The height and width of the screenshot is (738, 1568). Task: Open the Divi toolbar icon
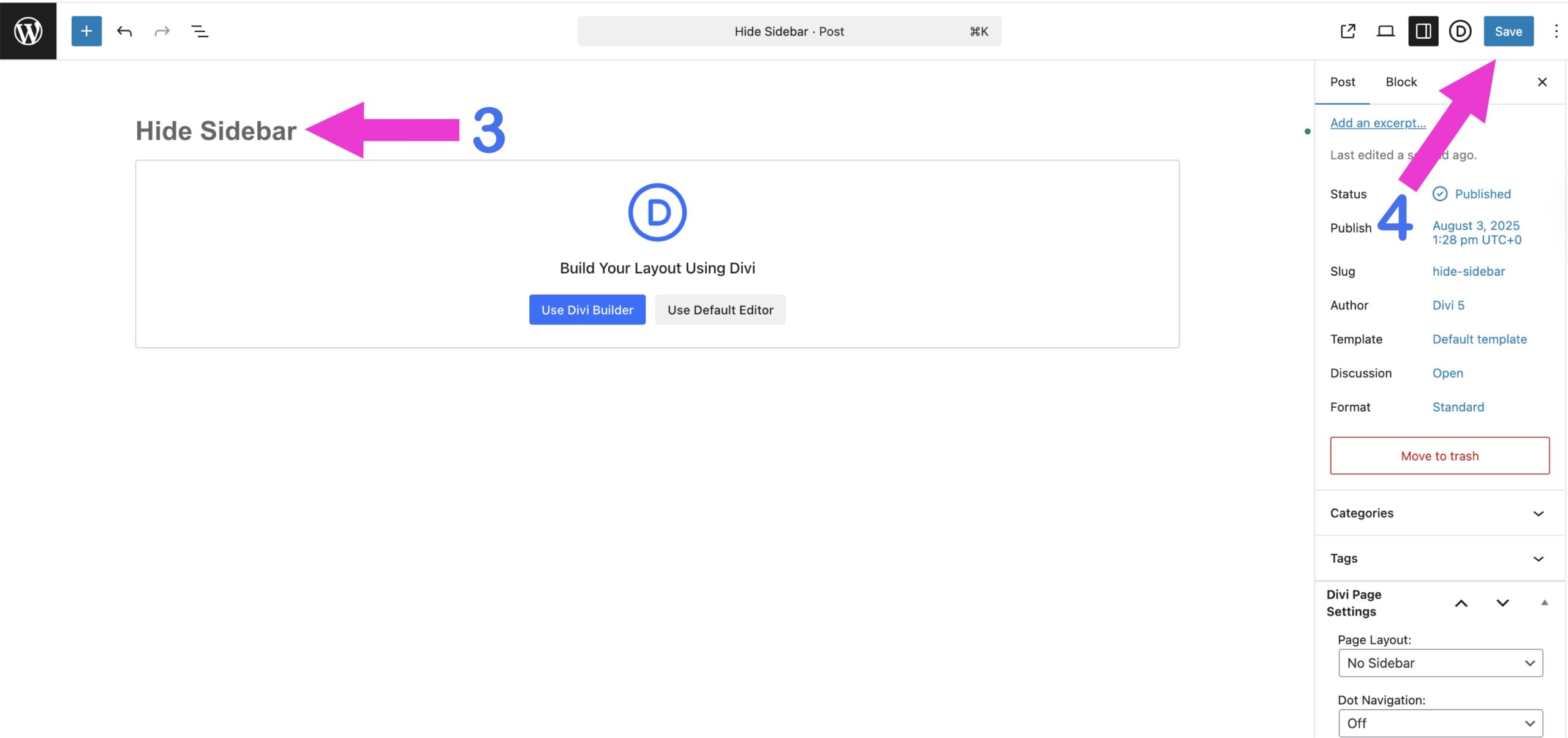tap(1460, 31)
